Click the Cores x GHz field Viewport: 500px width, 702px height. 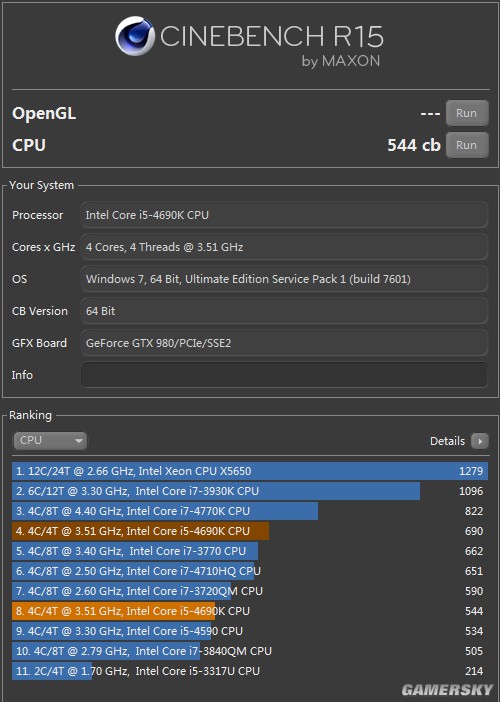(284, 247)
